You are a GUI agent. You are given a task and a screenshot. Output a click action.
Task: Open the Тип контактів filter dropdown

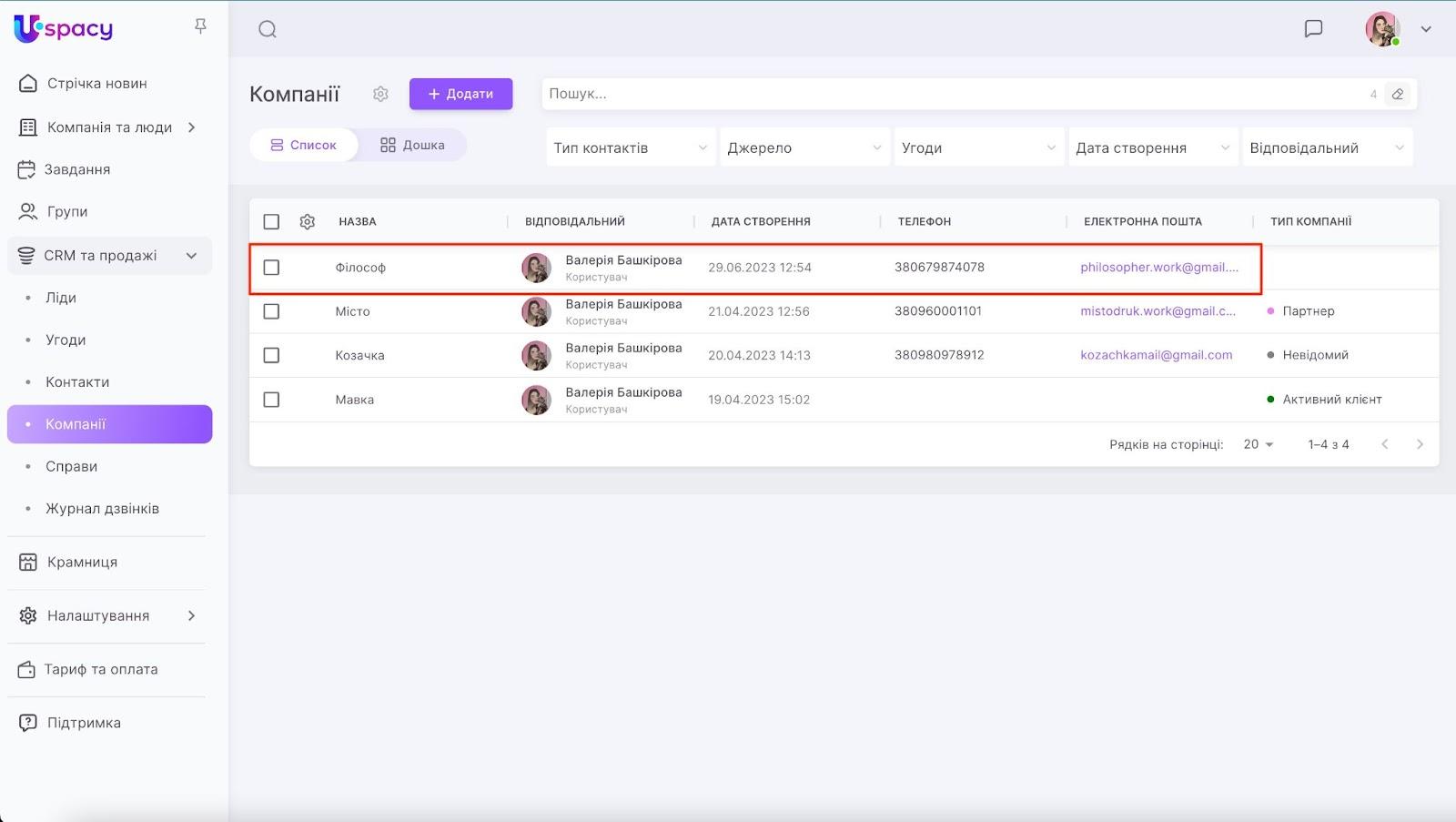[630, 147]
